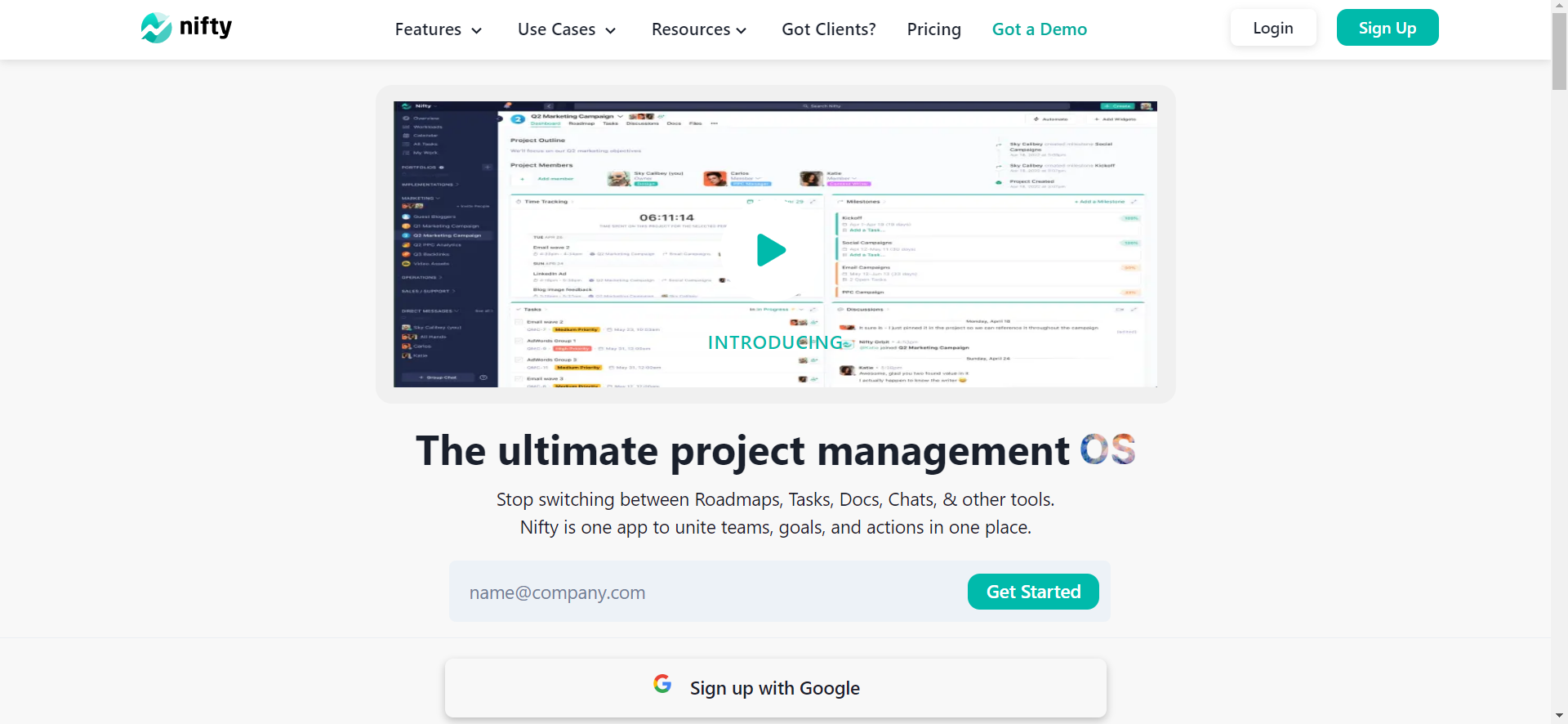1568x724 pixels.
Task: Click the vertical scrollbar thumb
Action: pyautogui.click(x=1560, y=51)
